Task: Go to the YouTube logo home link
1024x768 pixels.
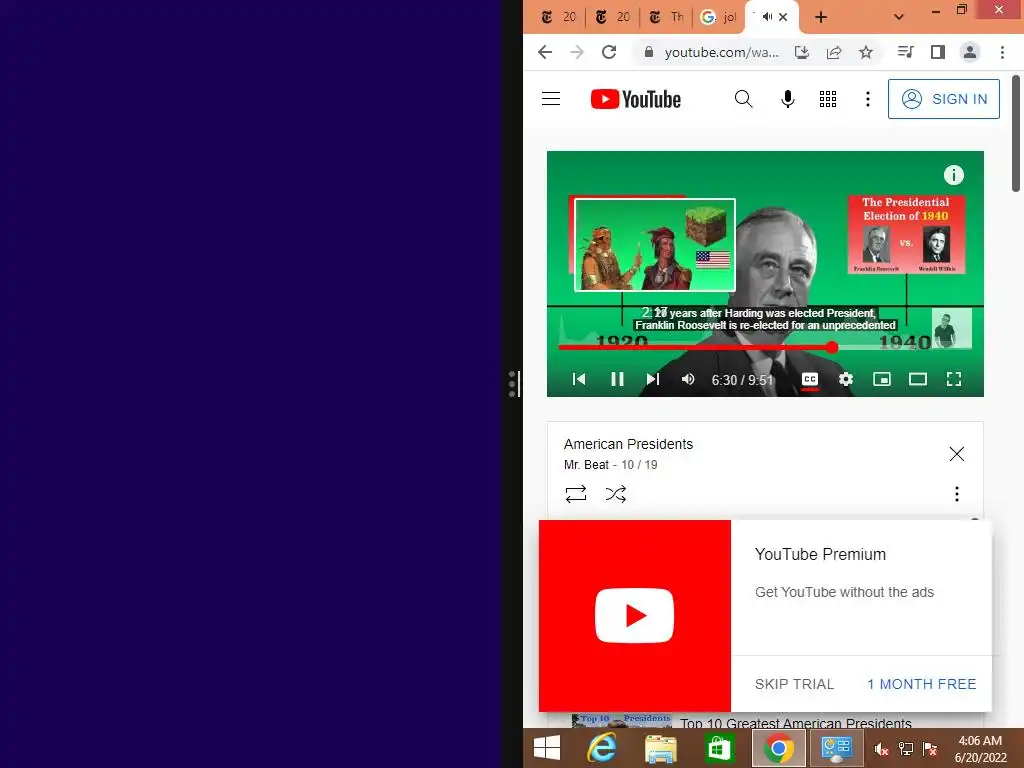Action: pos(635,99)
